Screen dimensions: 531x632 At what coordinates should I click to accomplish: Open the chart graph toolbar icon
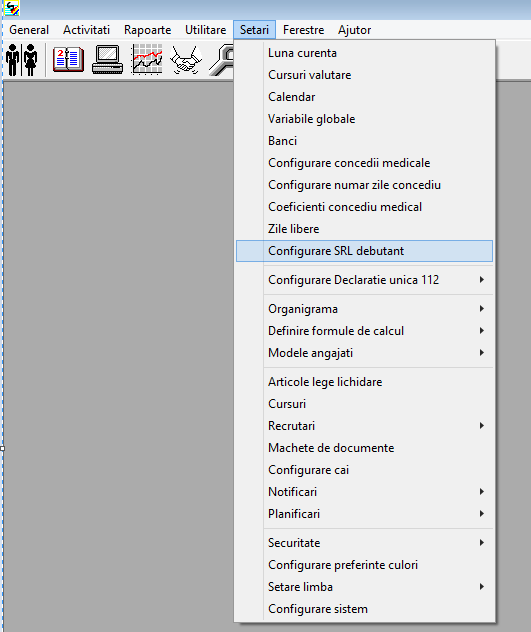(x=147, y=60)
